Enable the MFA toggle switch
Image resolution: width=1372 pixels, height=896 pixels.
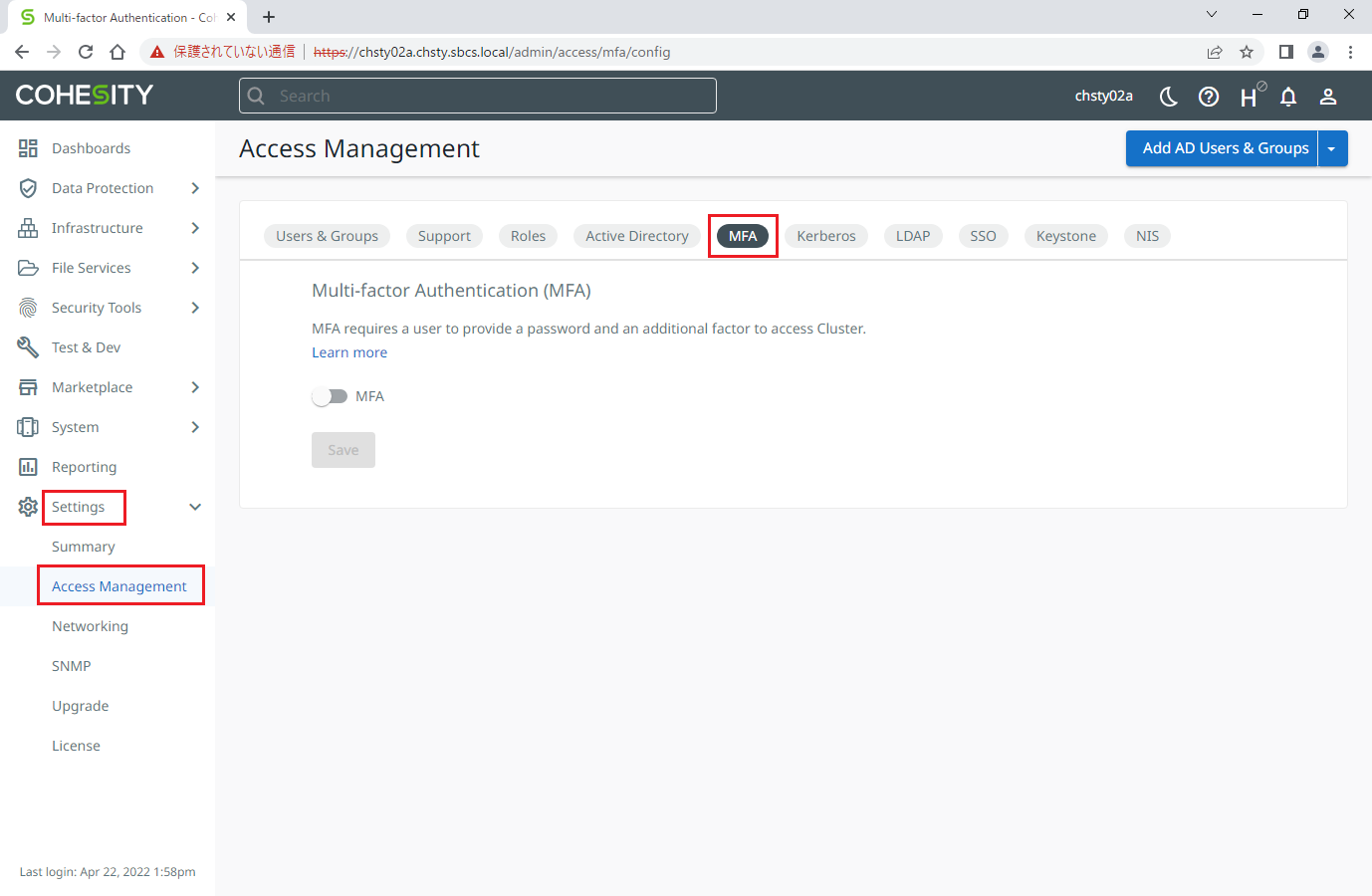click(330, 396)
